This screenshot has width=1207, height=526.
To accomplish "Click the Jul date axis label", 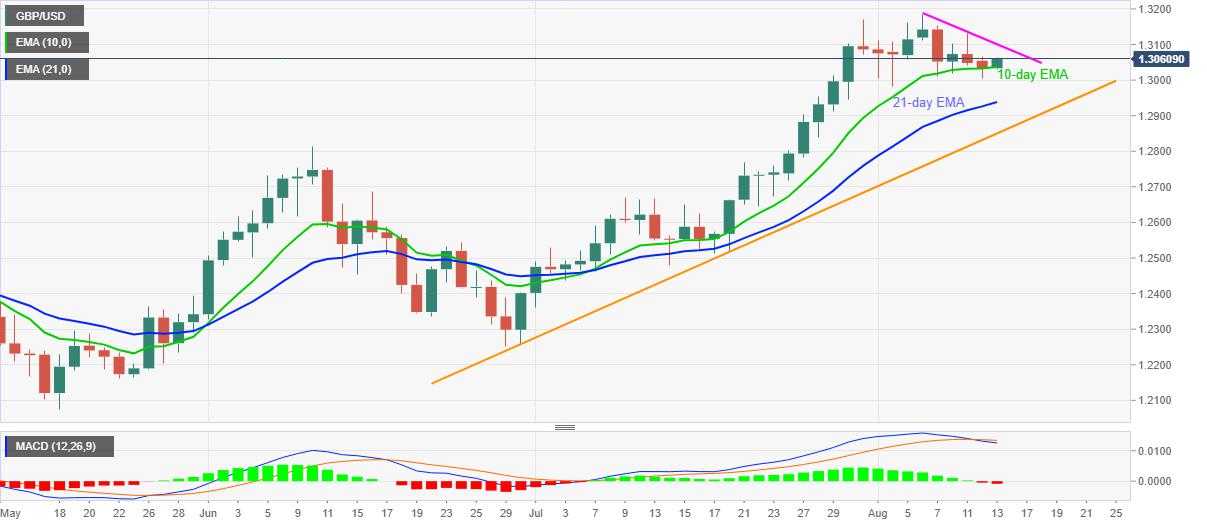I will click(x=534, y=511).
